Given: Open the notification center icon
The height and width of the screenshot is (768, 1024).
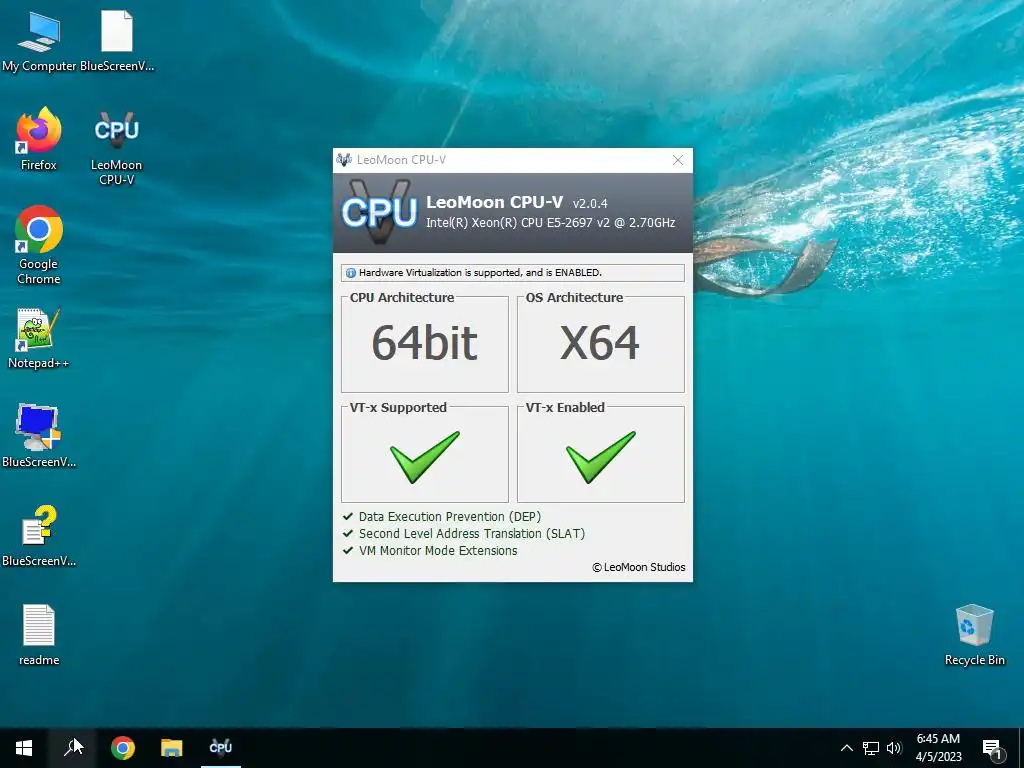Looking at the screenshot, I should (993, 749).
